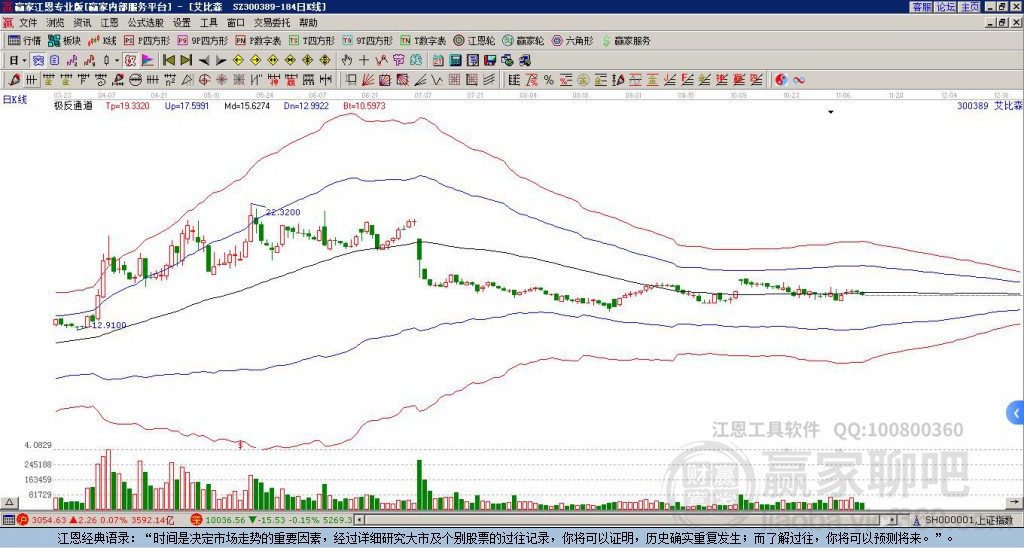This screenshot has height=548, width=1024.
Task: Click the red floppy save icon
Action: [x=490, y=61]
